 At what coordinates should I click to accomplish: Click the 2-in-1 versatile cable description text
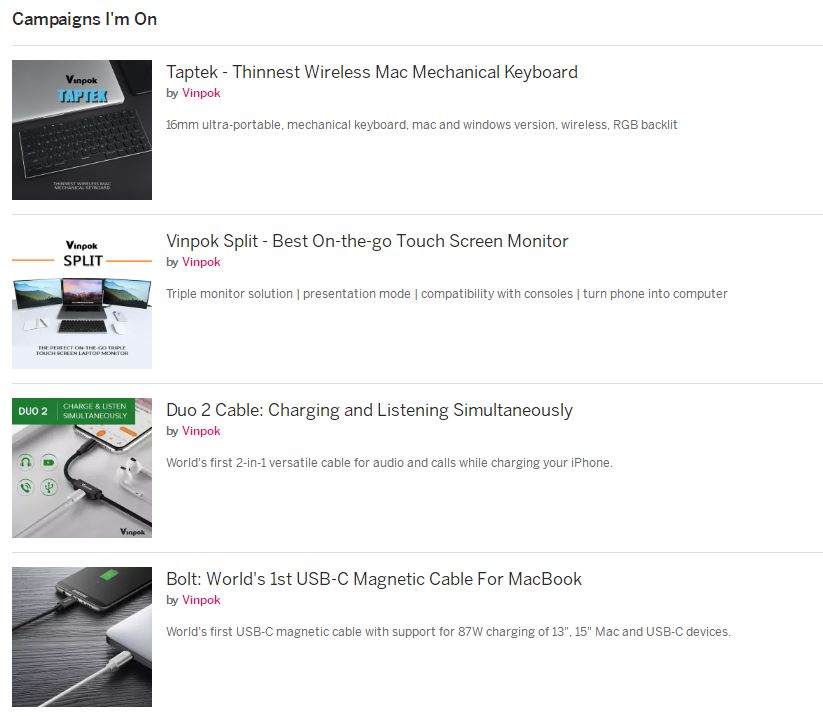(x=389, y=463)
